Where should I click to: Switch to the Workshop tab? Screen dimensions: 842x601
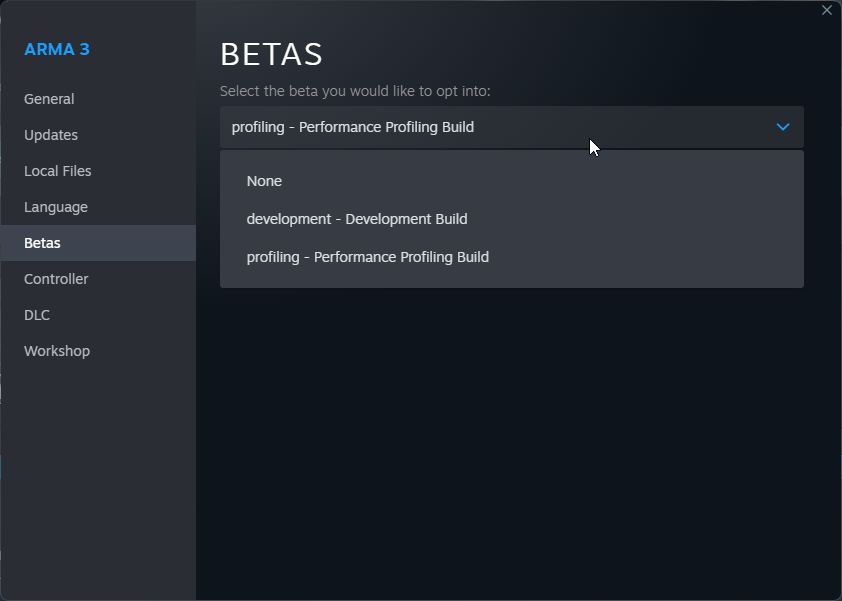[x=98, y=351]
